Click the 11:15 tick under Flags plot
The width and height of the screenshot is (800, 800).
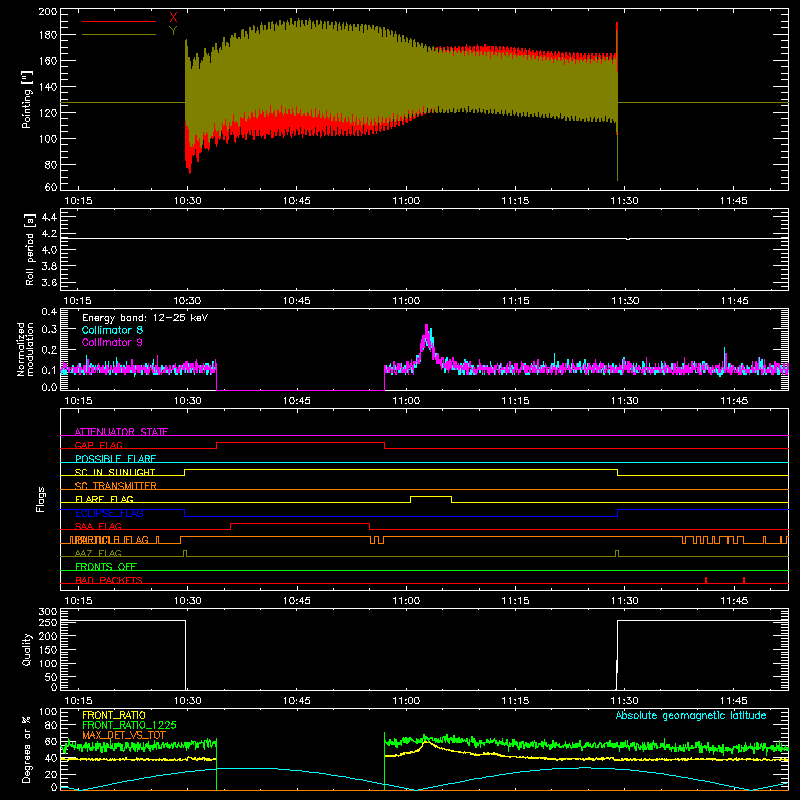[515, 601]
